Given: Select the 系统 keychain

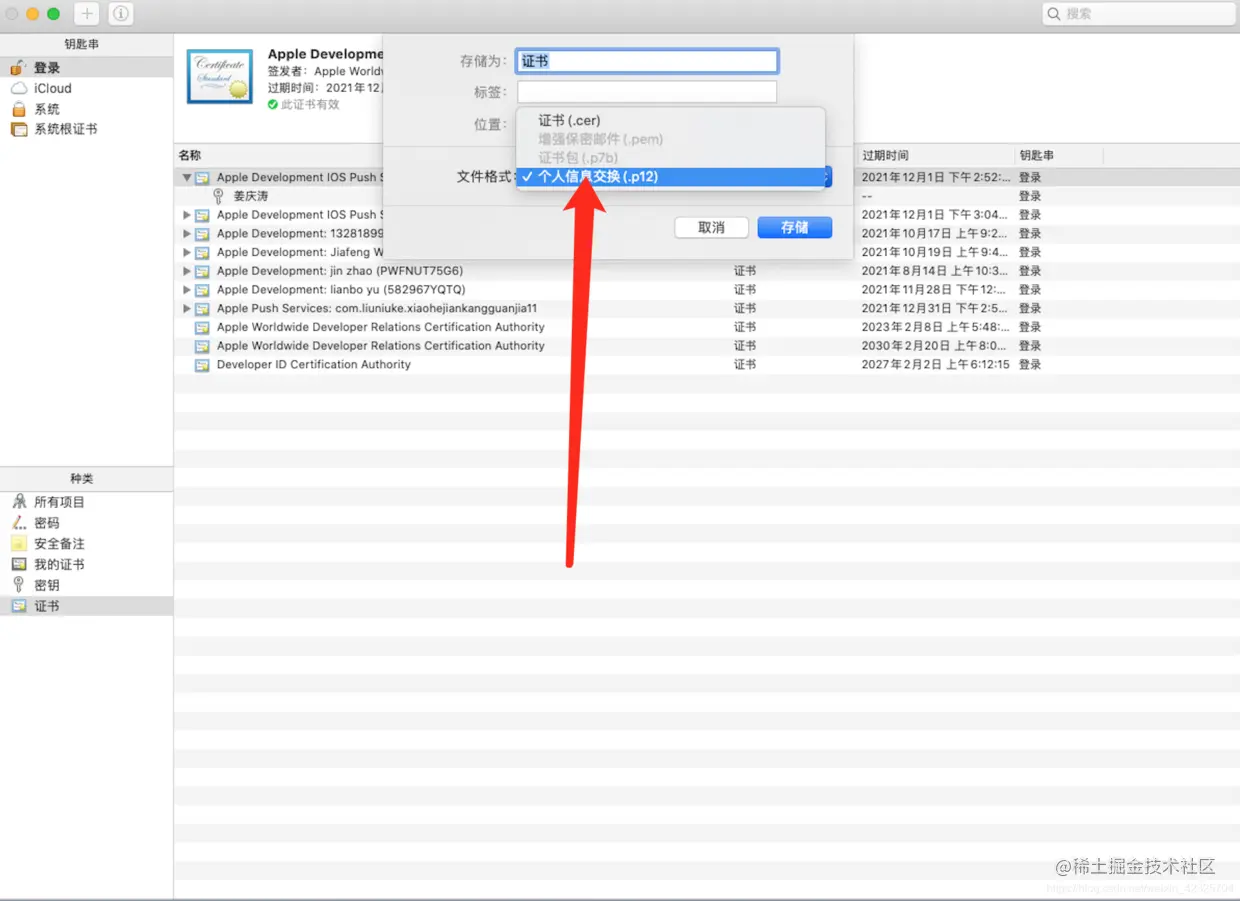Looking at the screenshot, I should click(x=86, y=109).
